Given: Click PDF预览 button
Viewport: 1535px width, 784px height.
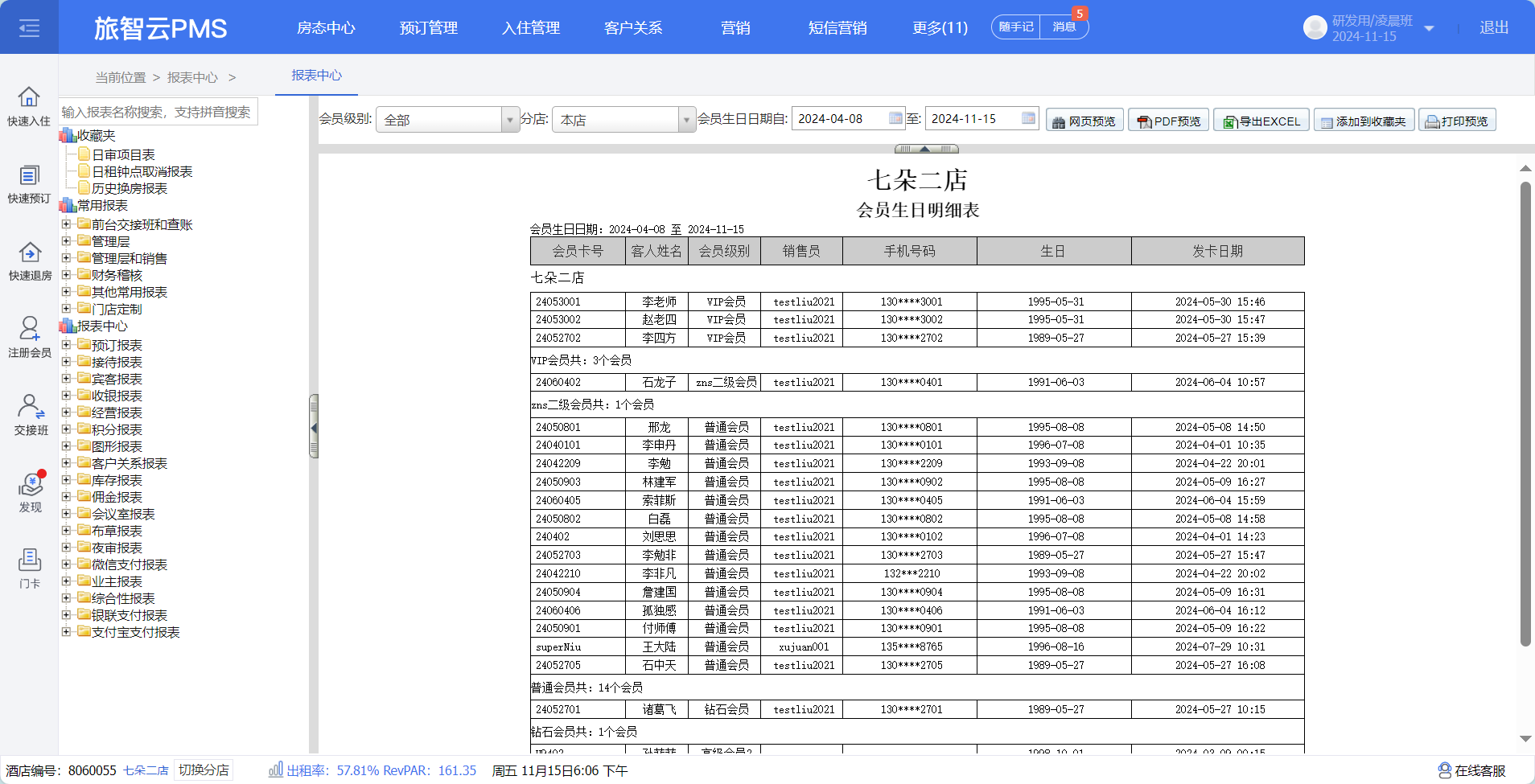Looking at the screenshot, I should point(1168,121).
